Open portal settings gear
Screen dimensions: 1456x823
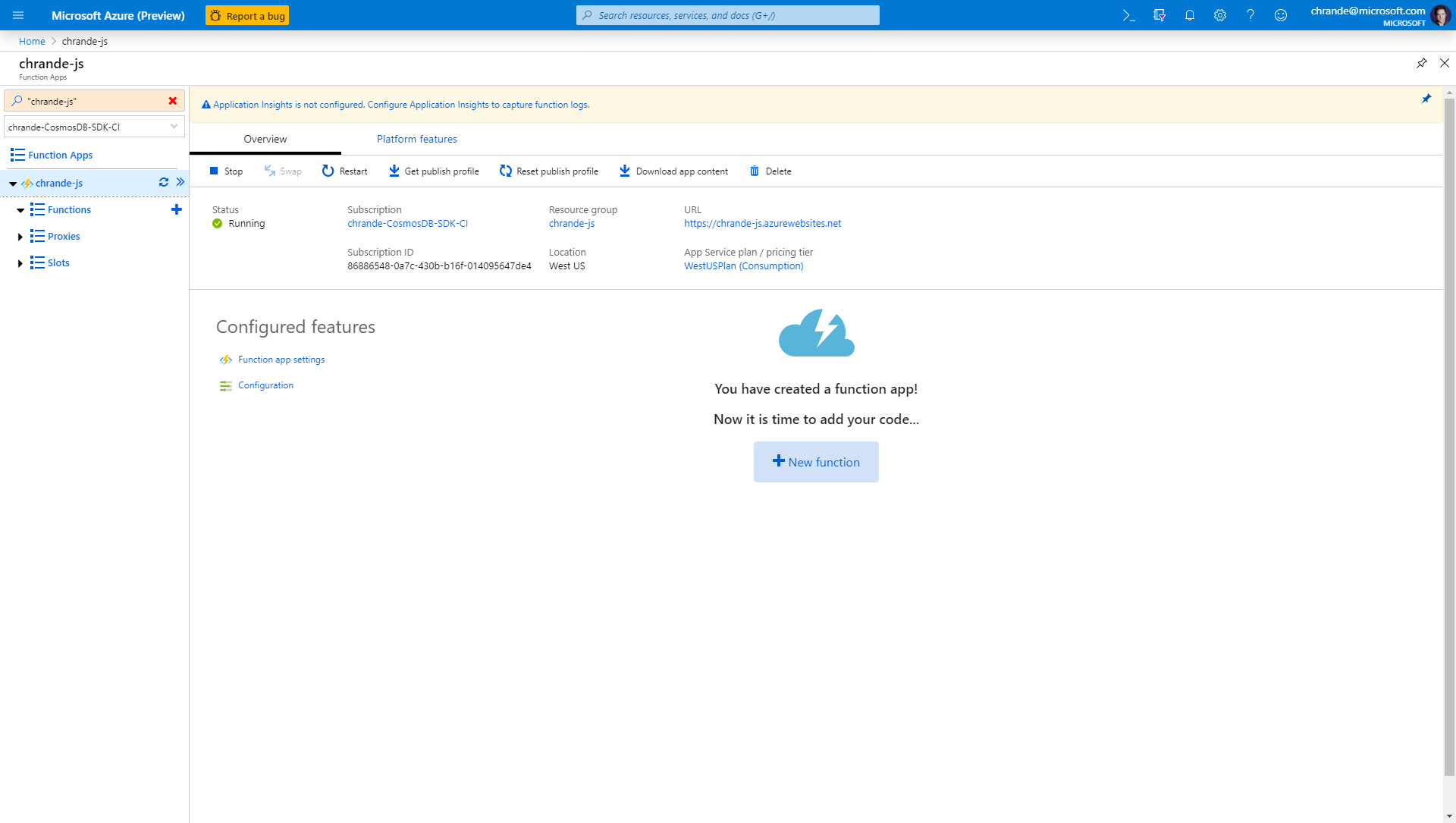coord(1219,15)
